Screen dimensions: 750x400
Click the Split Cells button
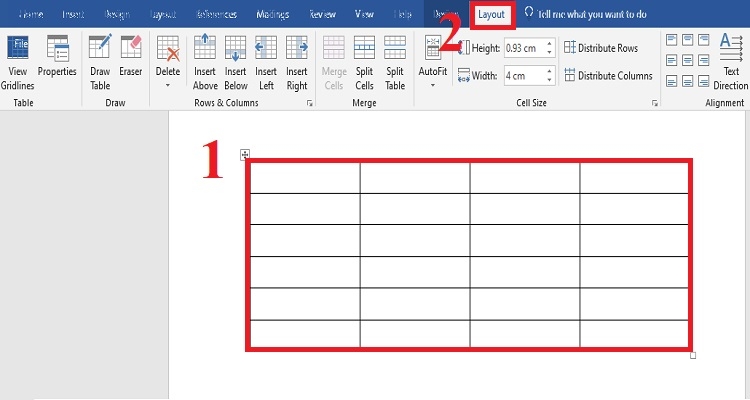click(364, 63)
